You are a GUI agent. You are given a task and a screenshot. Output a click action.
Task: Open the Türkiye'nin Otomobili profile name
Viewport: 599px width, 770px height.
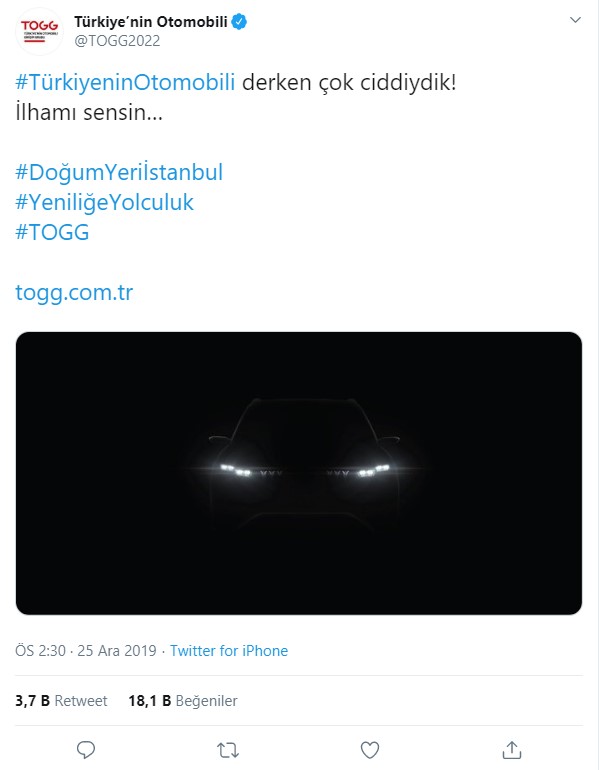point(151,22)
